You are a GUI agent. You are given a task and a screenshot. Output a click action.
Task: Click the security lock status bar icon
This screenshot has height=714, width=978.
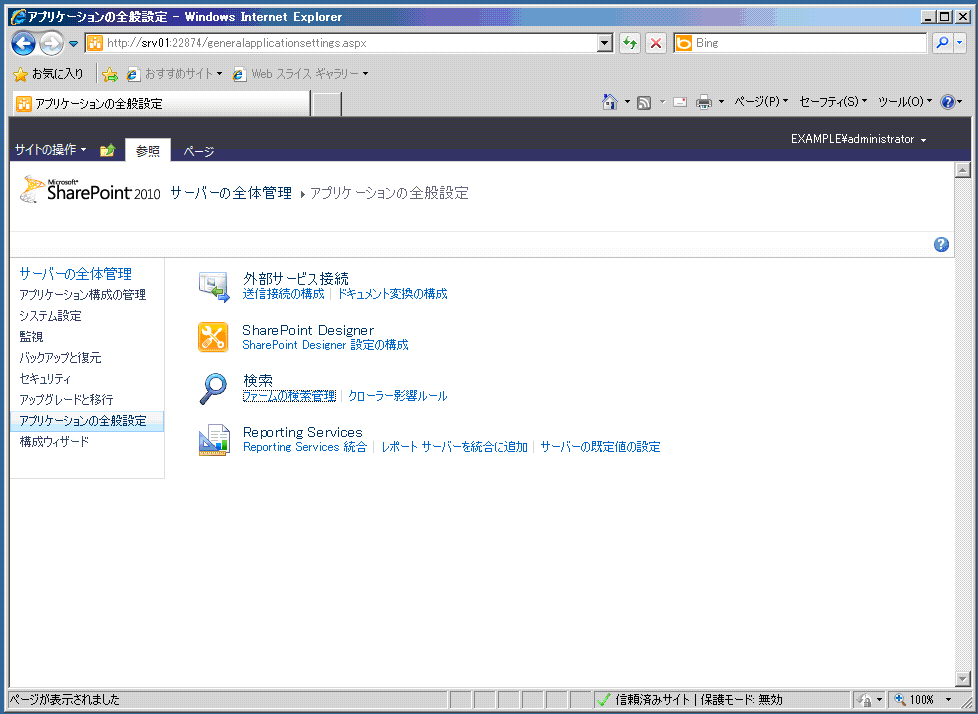[x=864, y=700]
